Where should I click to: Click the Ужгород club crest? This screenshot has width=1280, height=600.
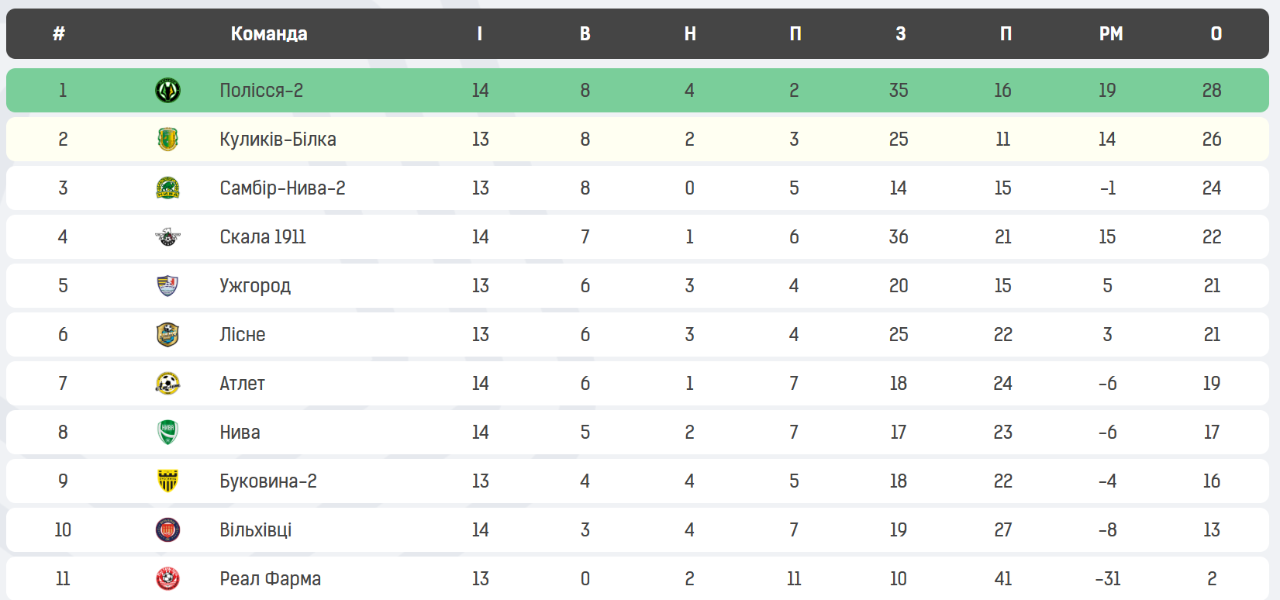[168, 286]
